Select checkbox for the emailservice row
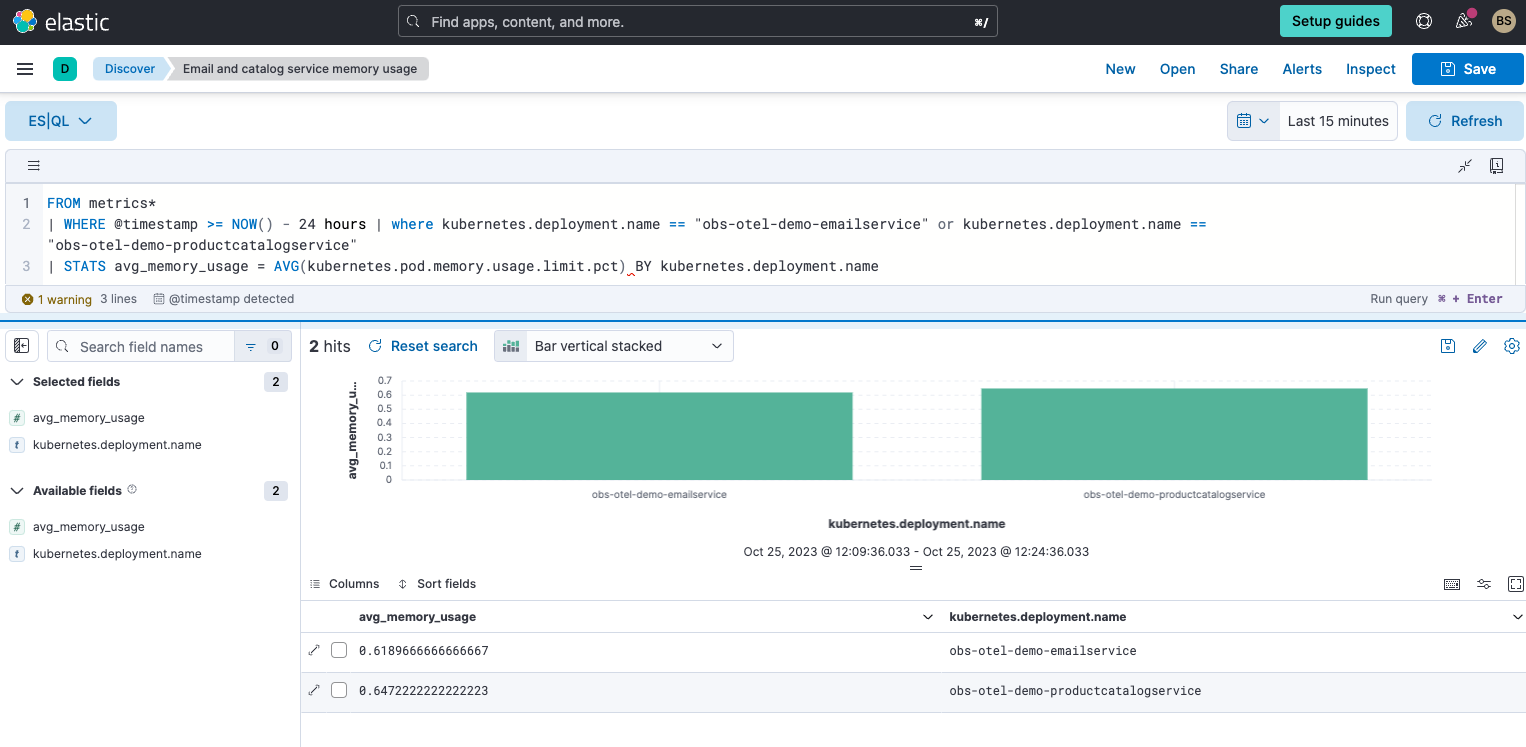 tap(339, 651)
